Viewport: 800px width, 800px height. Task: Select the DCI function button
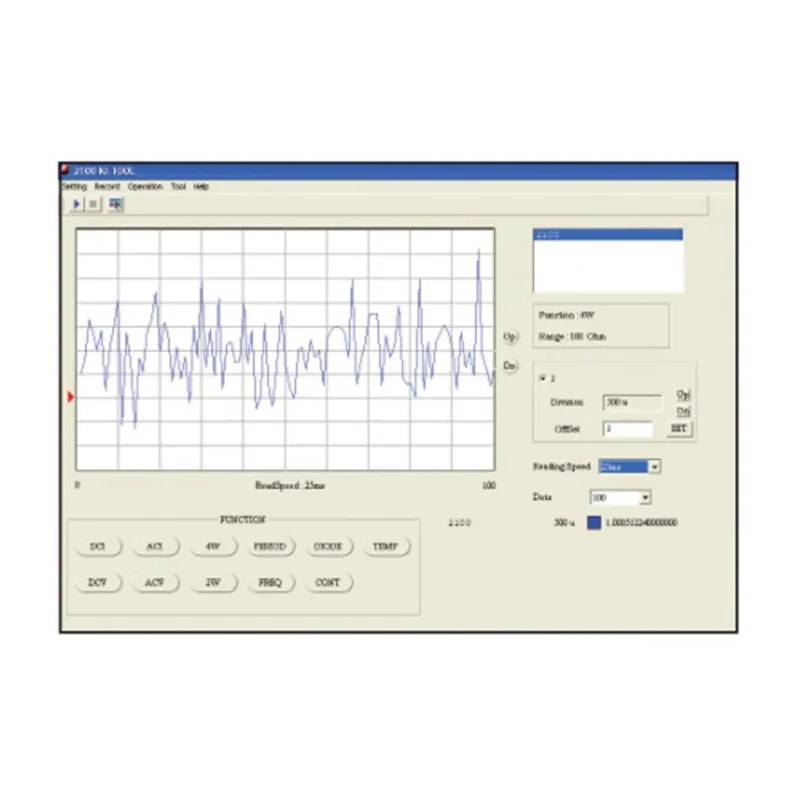[98, 546]
